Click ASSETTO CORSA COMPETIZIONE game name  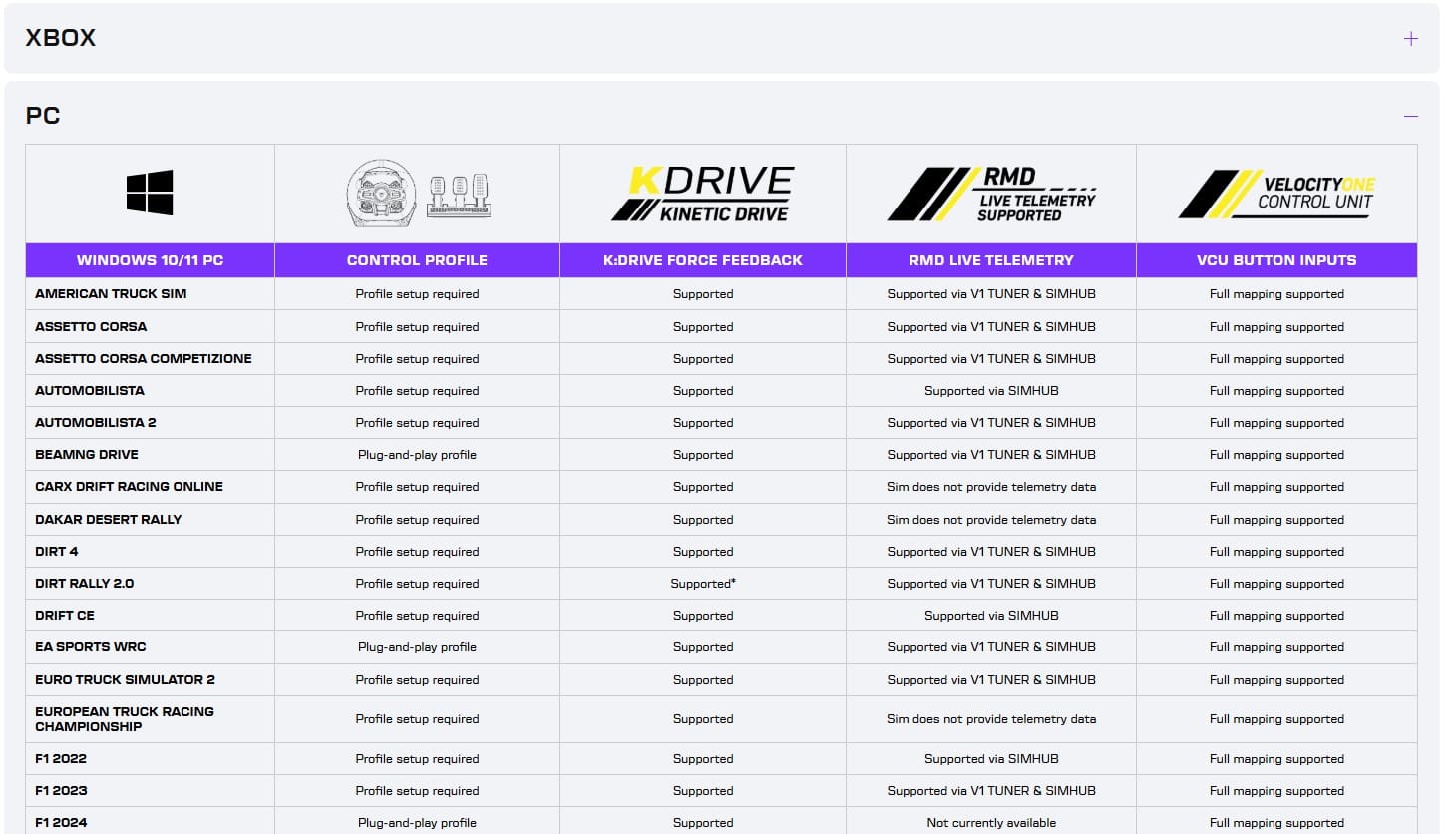point(144,359)
